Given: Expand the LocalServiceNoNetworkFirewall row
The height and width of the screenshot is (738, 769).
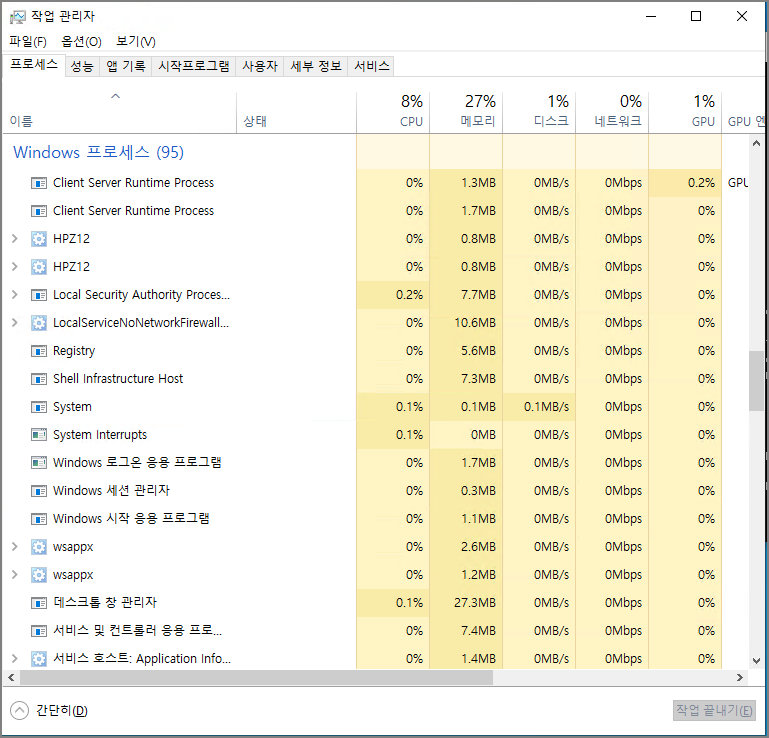Looking at the screenshot, I should [x=15, y=323].
